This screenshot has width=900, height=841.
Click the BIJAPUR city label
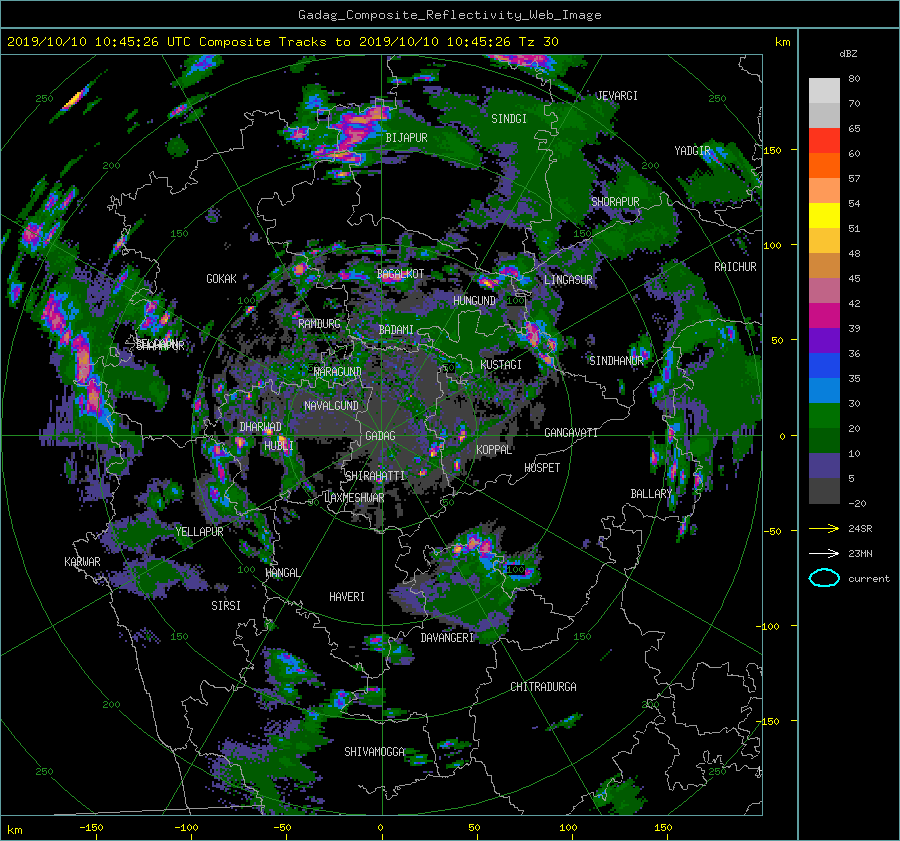click(406, 138)
